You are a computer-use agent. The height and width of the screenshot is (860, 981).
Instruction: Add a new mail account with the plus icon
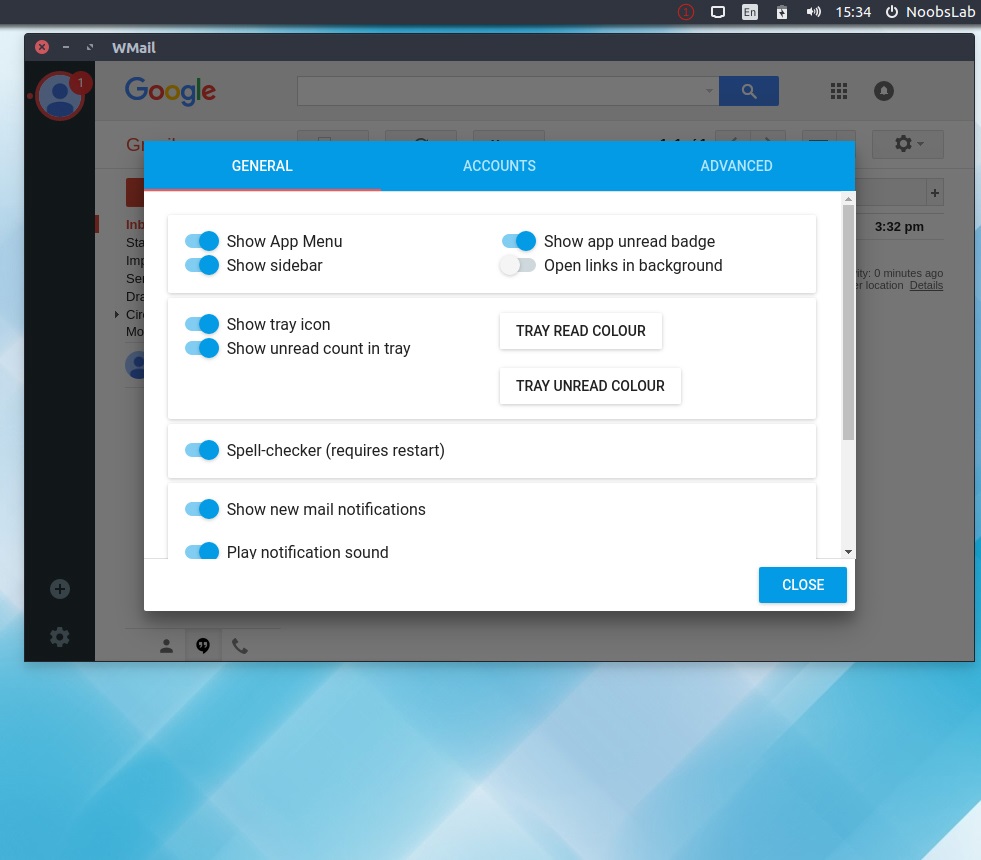click(59, 589)
